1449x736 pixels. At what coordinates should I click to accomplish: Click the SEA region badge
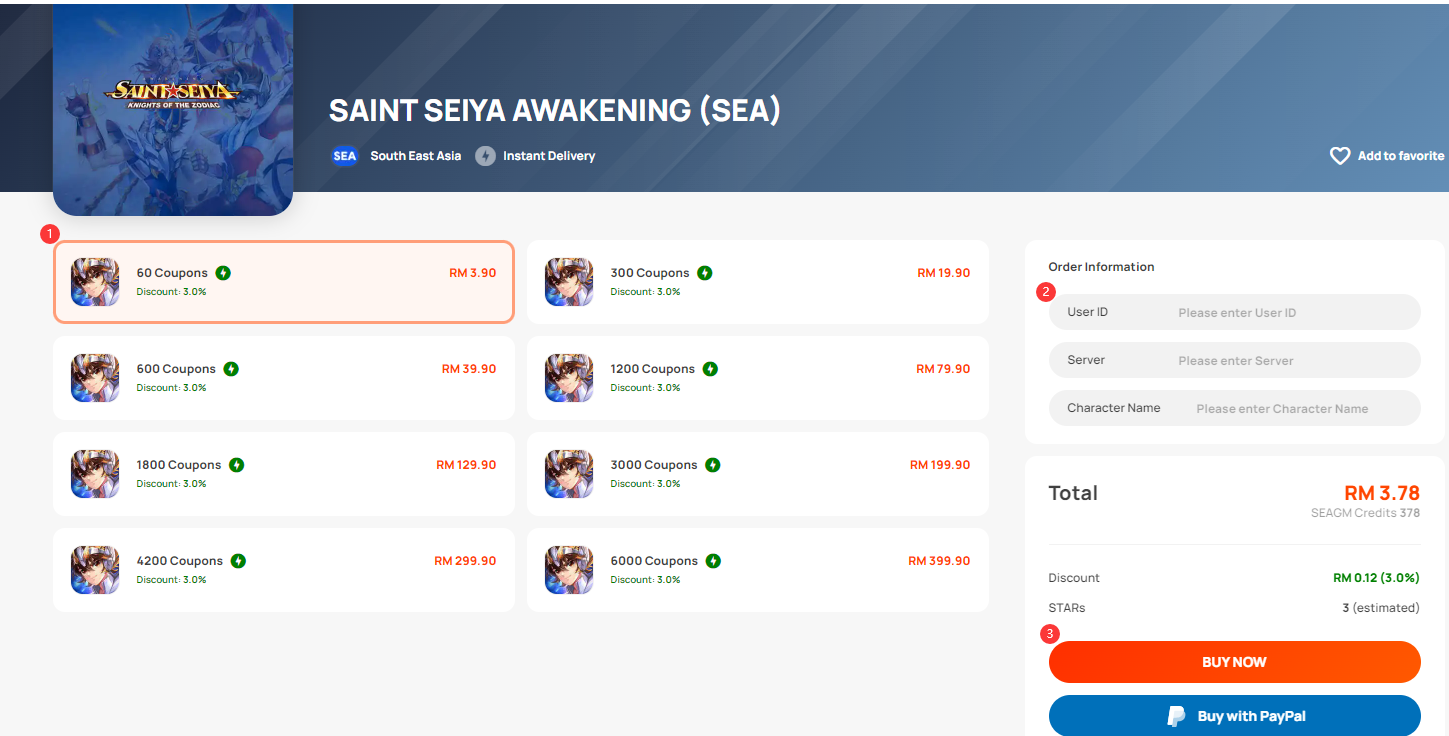tap(344, 155)
